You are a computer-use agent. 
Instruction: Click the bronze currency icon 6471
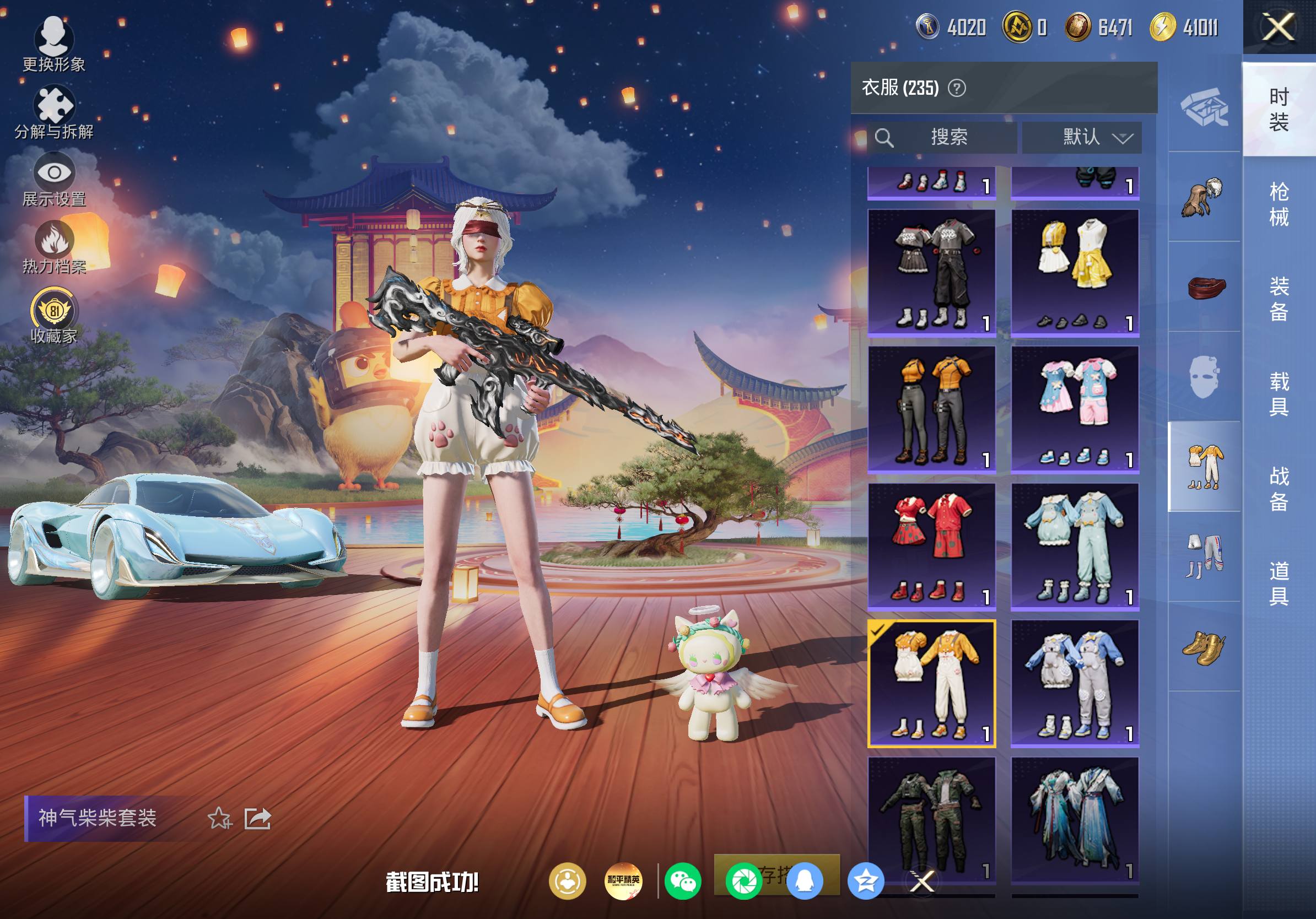[1077, 27]
